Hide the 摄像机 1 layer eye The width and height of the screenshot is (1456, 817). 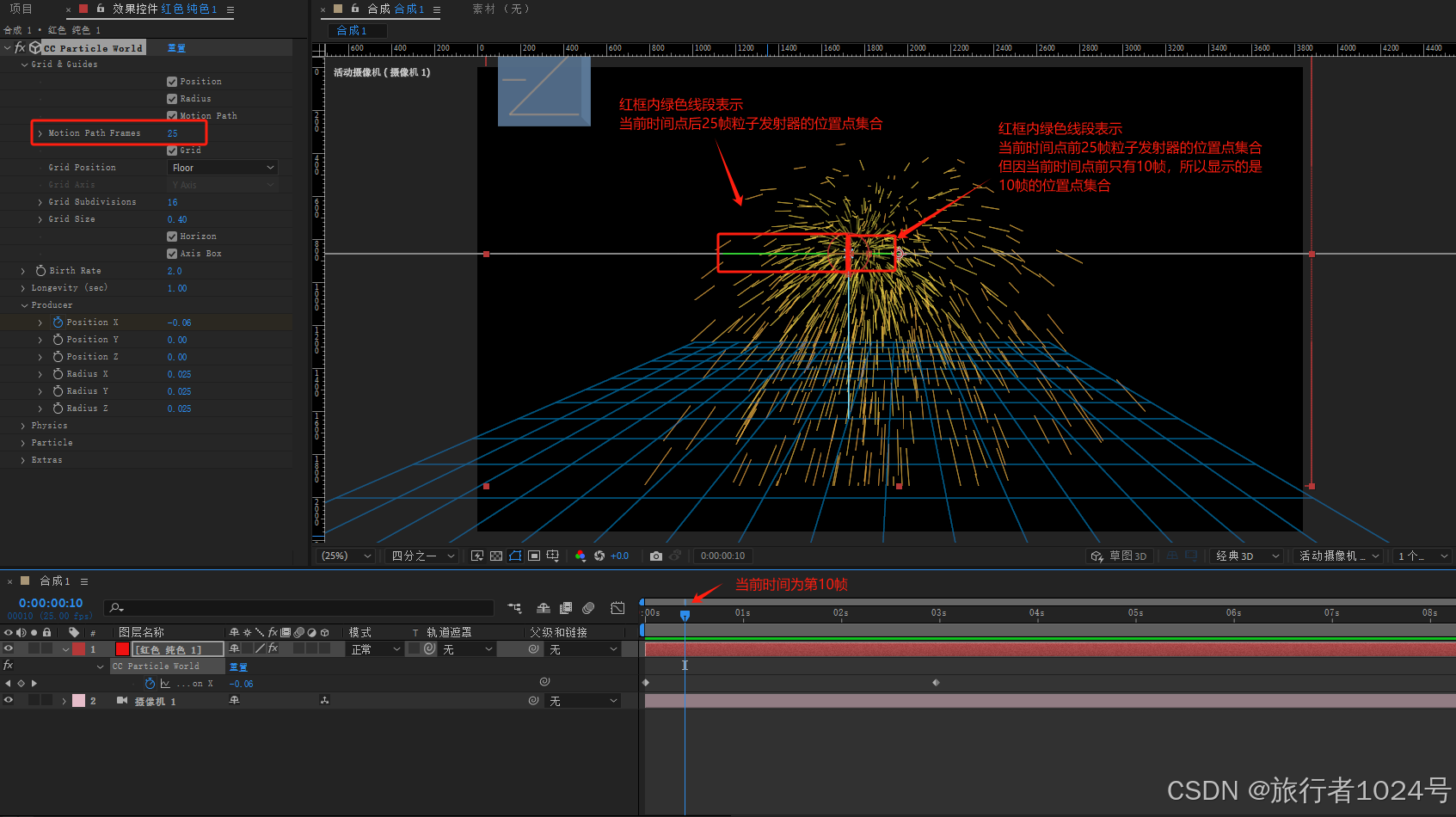click(9, 701)
